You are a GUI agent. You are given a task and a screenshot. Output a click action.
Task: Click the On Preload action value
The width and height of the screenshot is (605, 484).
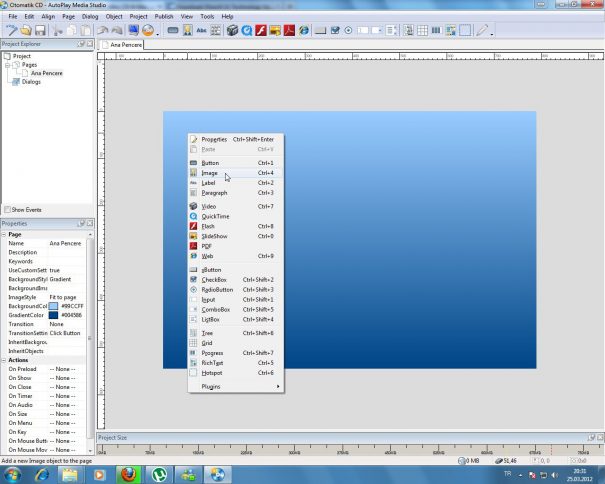(63, 369)
